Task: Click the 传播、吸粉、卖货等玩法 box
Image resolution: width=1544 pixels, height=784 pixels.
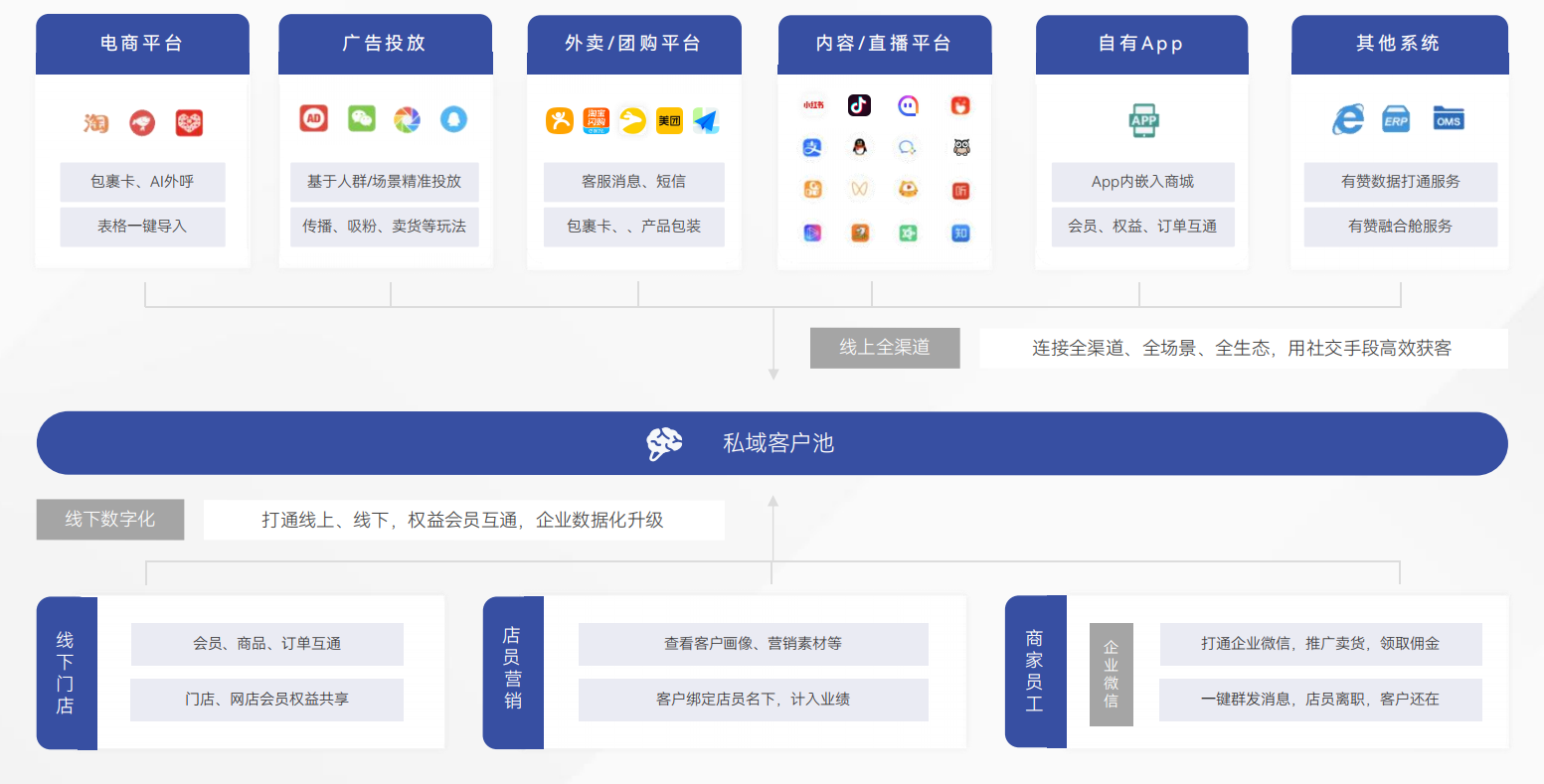Action: [385, 227]
